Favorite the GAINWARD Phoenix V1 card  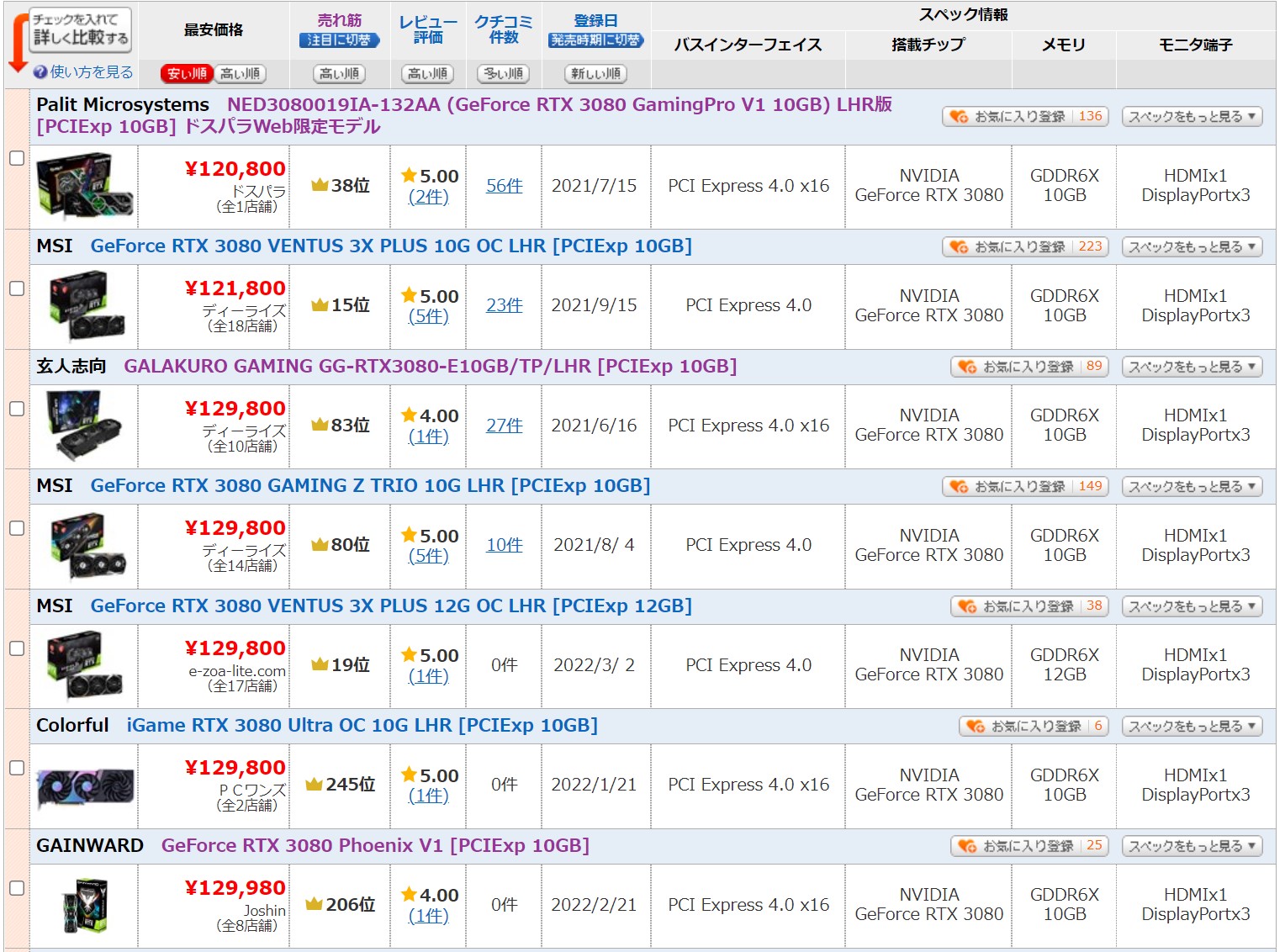pos(1029,846)
